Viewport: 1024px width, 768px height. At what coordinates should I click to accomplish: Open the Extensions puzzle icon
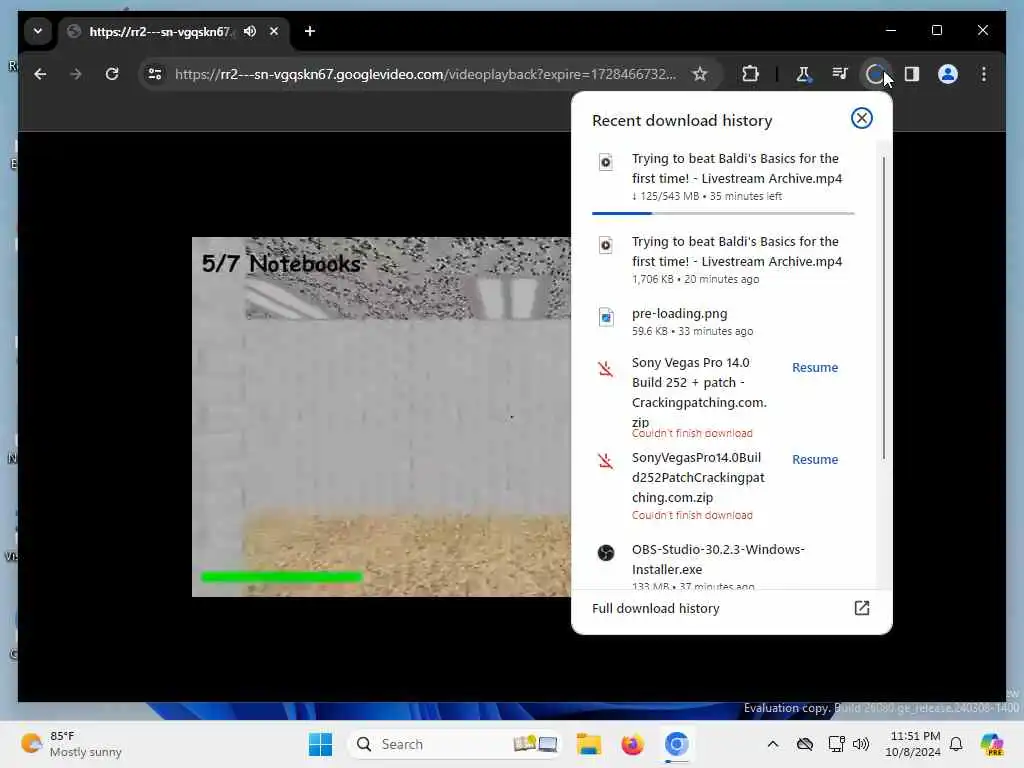point(750,74)
